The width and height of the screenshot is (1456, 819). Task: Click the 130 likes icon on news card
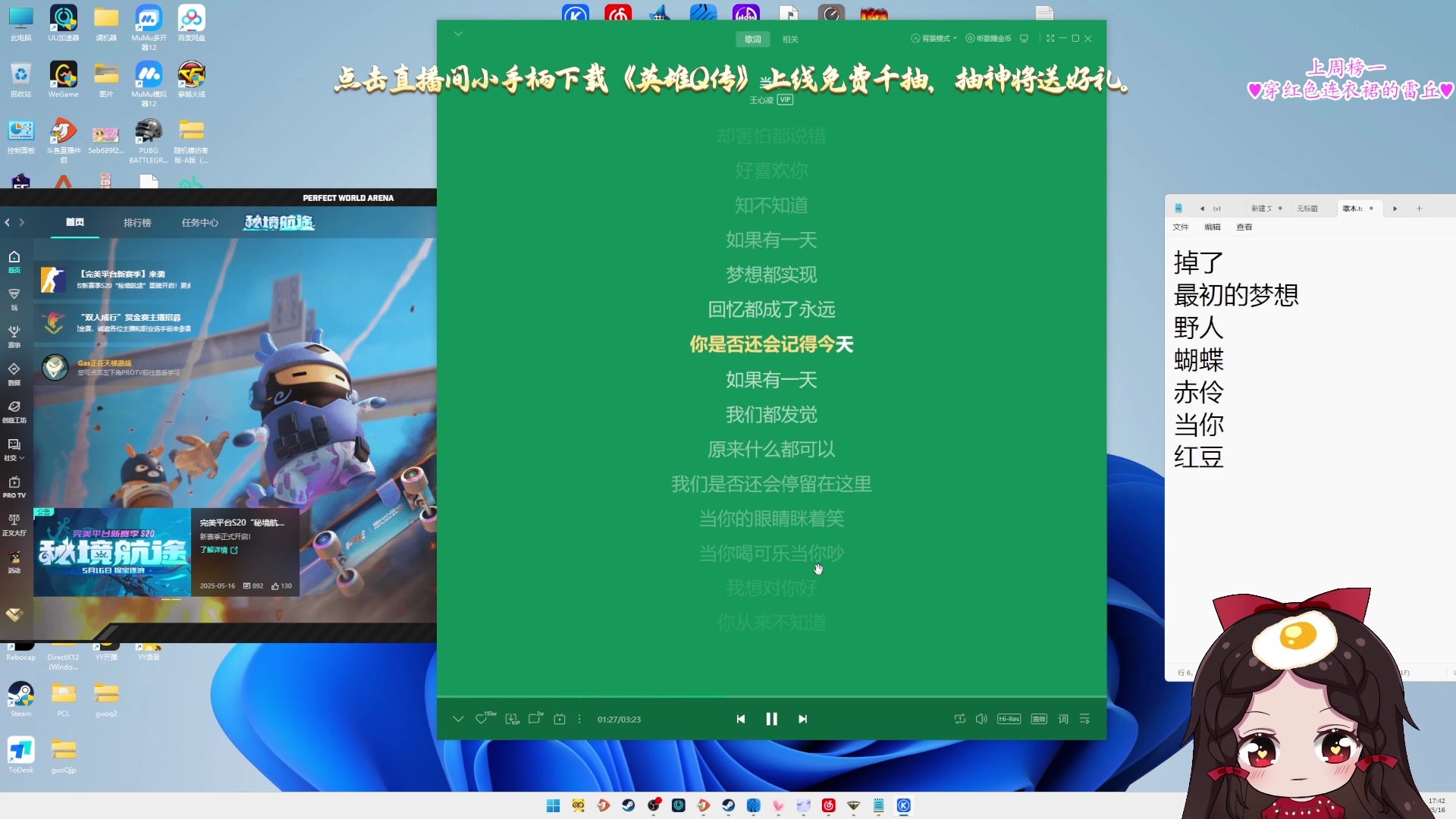coord(281,585)
